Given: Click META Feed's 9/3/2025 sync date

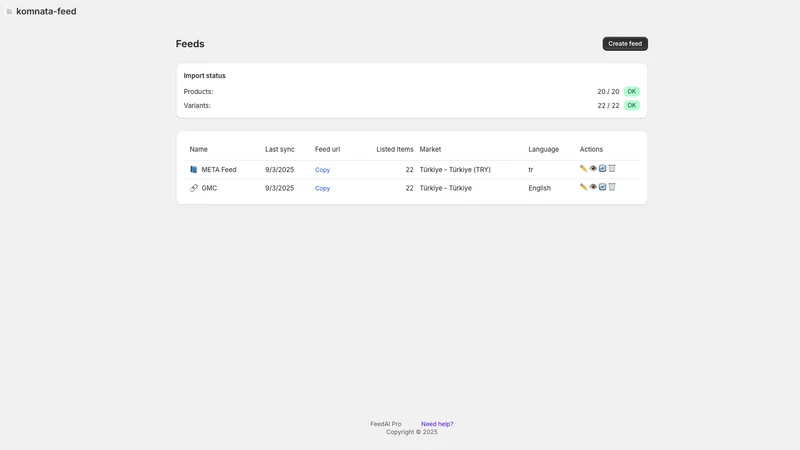Looking at the screenshot, I should 280,169.
